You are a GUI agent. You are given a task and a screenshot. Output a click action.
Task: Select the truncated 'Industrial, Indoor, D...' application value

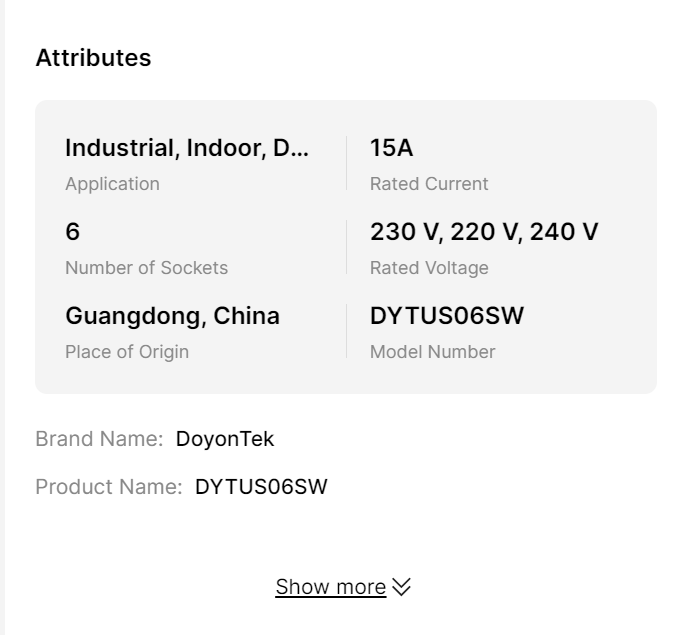point(187,148)
